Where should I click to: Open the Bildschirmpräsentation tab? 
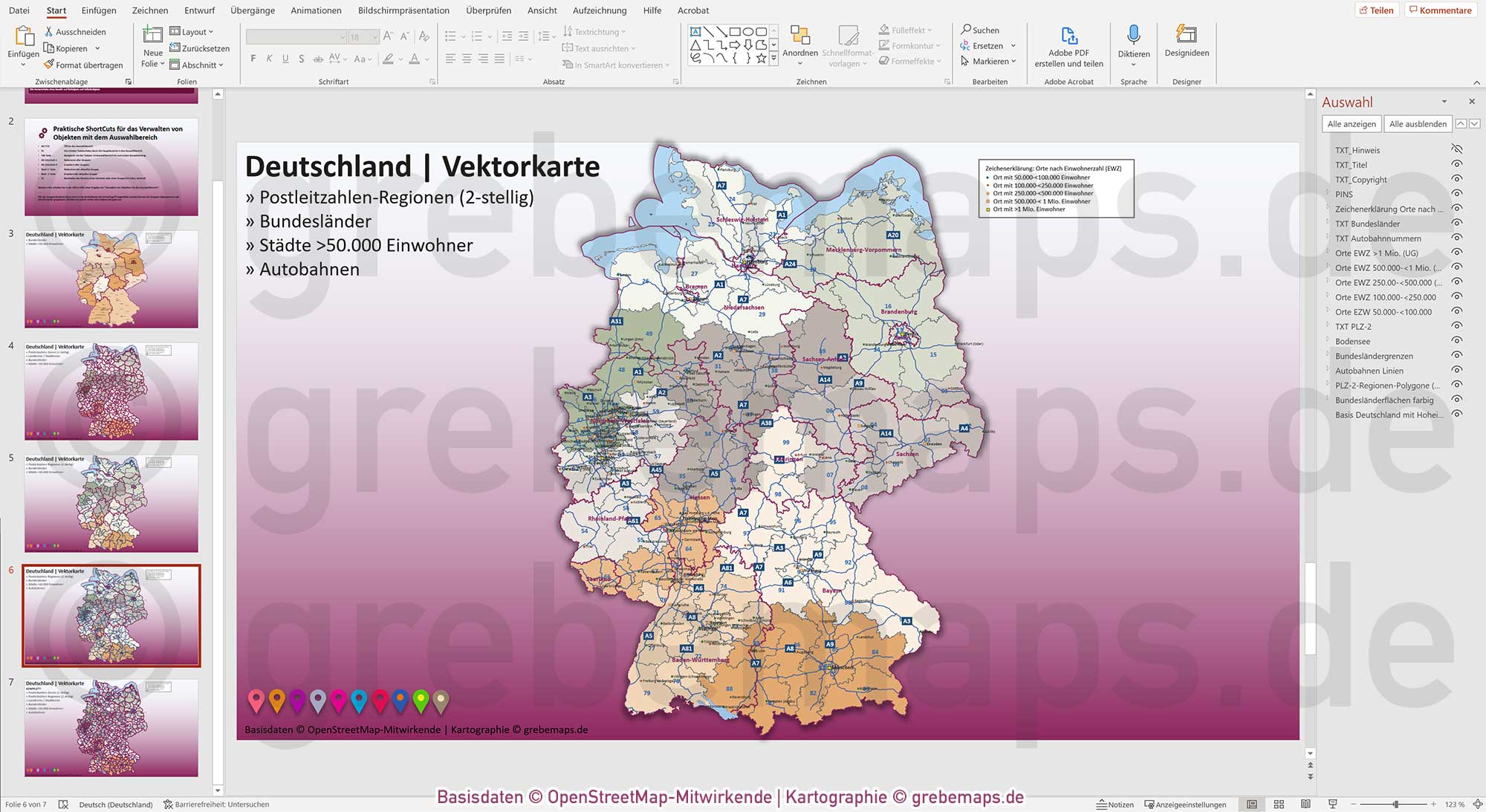point(403,10)
